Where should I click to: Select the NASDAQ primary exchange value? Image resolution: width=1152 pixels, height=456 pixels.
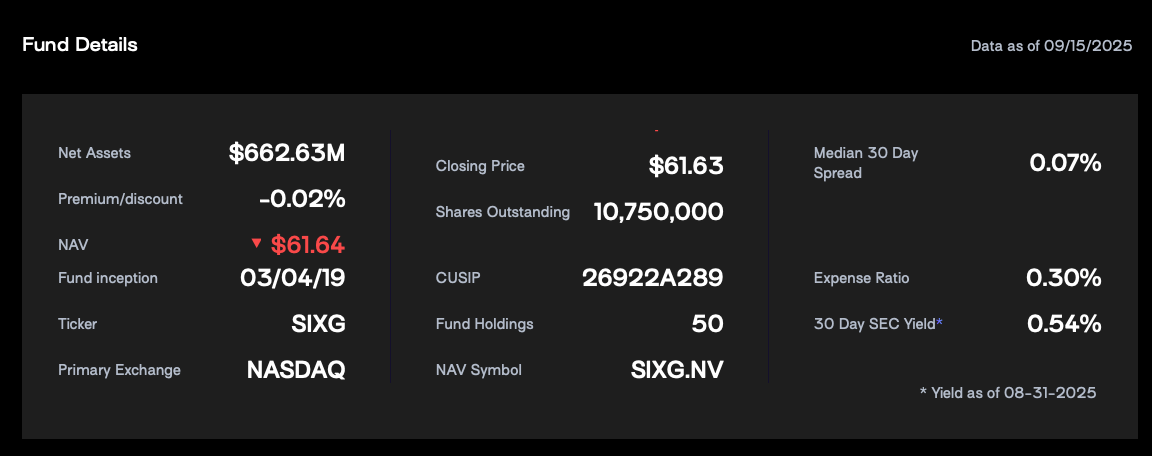point(296,369)
